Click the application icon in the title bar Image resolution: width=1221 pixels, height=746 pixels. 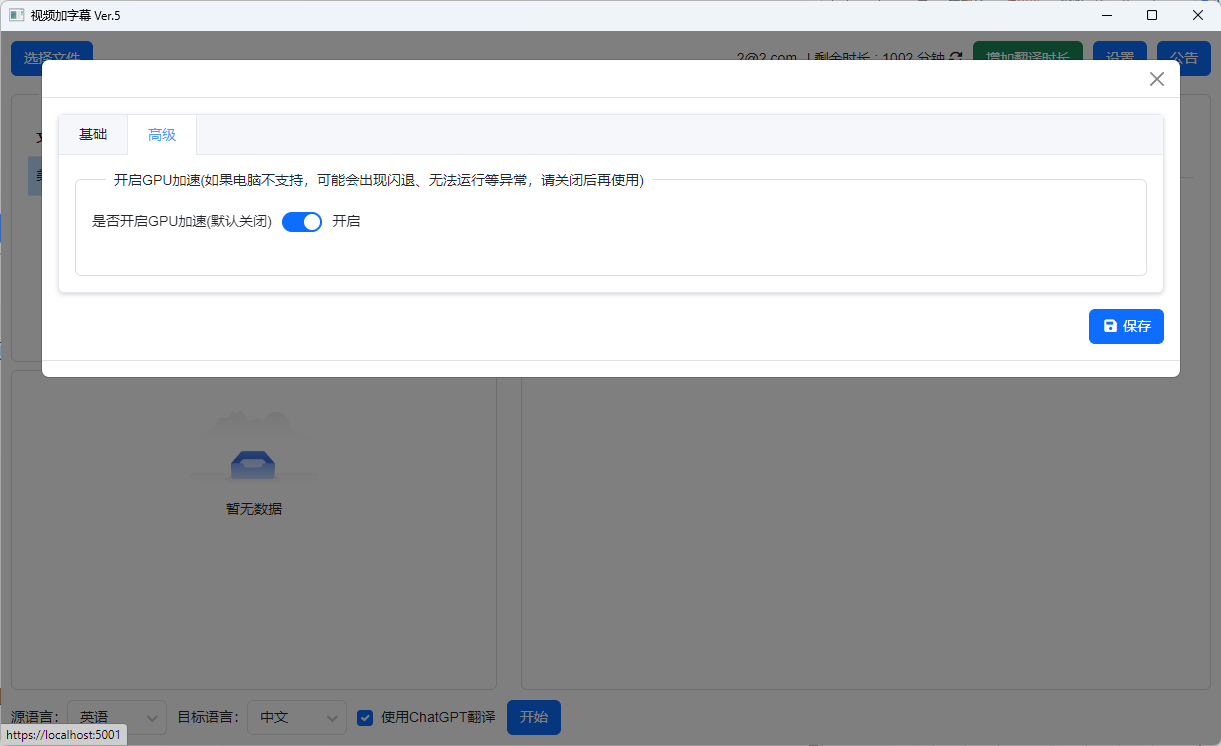(x=14, y=15)
